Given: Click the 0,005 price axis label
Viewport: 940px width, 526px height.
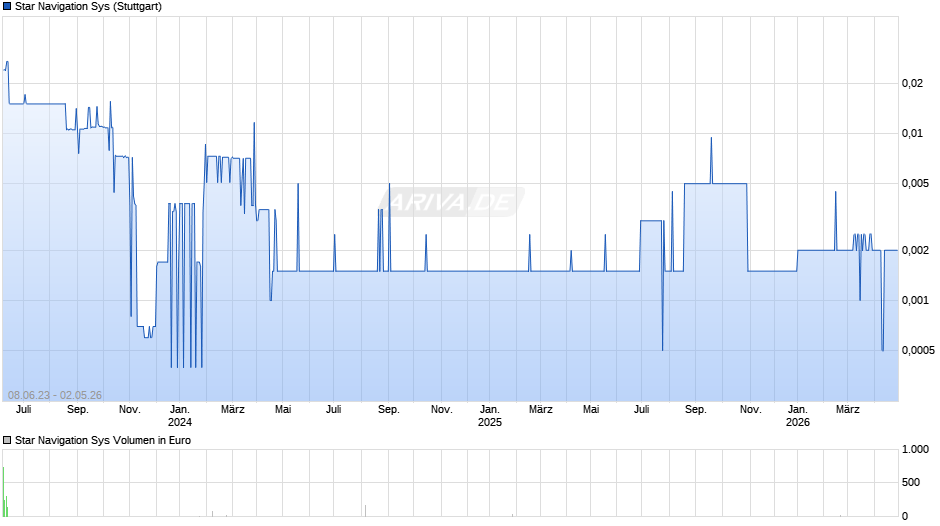Looking at the screenshot, I should tap(915, 184).
